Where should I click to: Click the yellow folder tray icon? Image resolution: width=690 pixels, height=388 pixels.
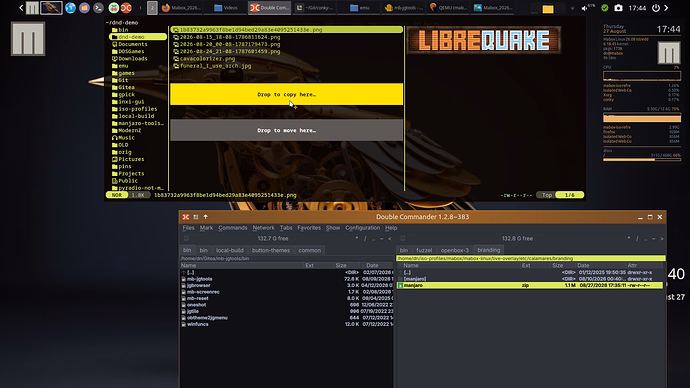(548, 9)
